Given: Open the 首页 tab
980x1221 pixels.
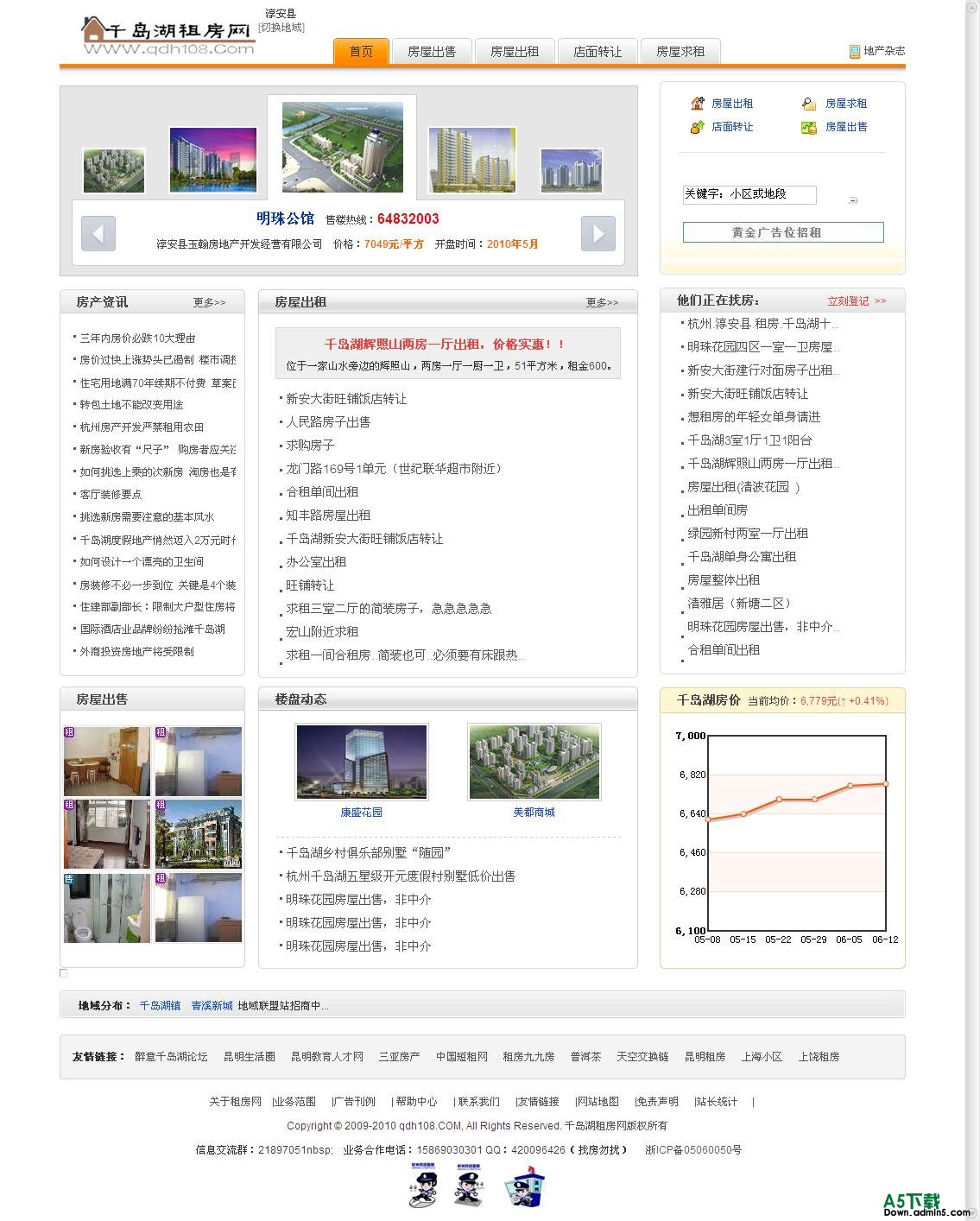Looking at the screenshot, I should point(361,52).
